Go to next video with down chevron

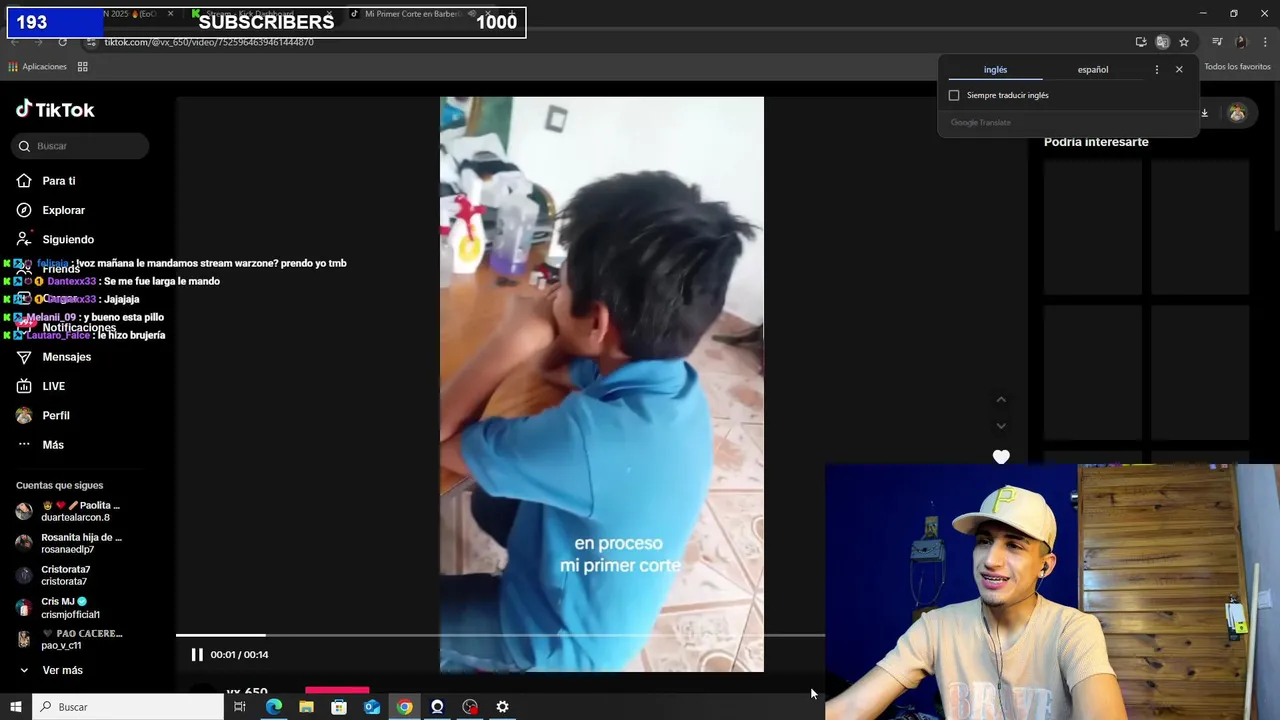pyautogui.click(x=1001, y=426)
